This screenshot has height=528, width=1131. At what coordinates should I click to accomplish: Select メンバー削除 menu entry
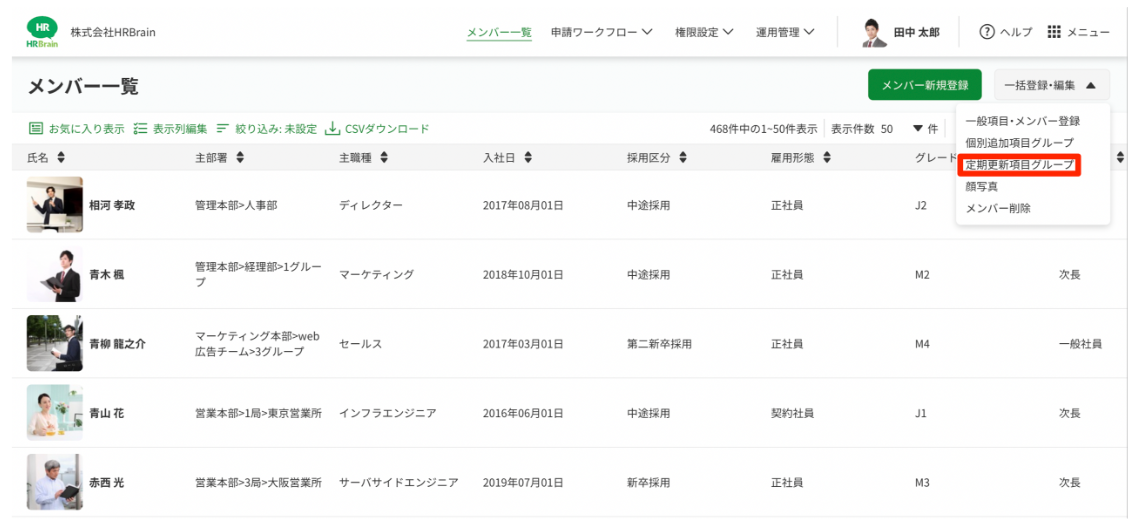tap(998, 208)
